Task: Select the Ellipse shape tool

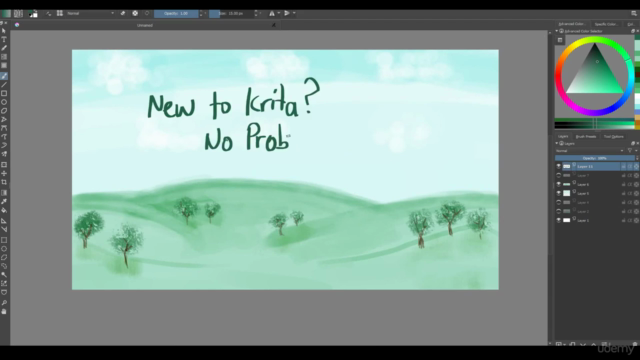Action: [4, 102]
